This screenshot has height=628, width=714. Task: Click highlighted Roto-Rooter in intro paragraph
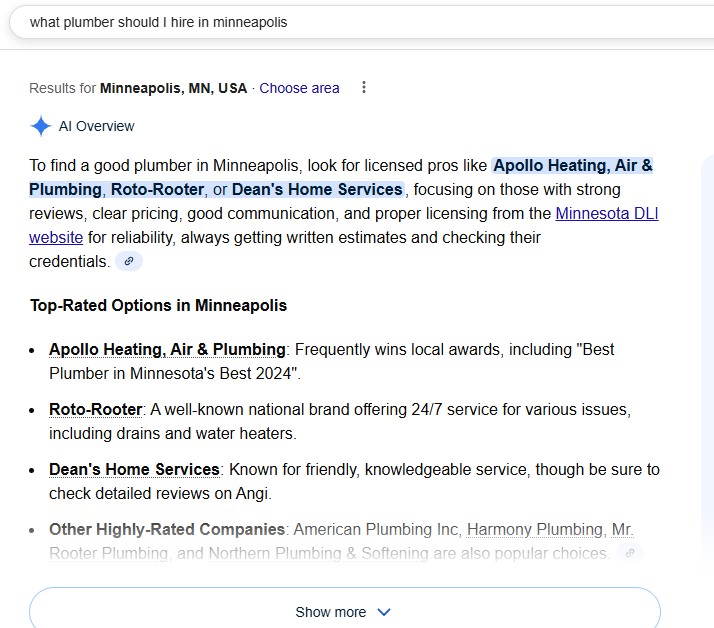157,189
